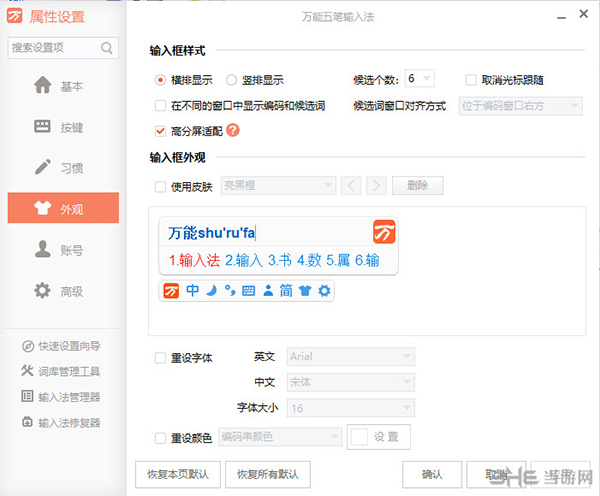
Task: Open 编码串颜色 dropdown
Action: [x=280, y=437]
